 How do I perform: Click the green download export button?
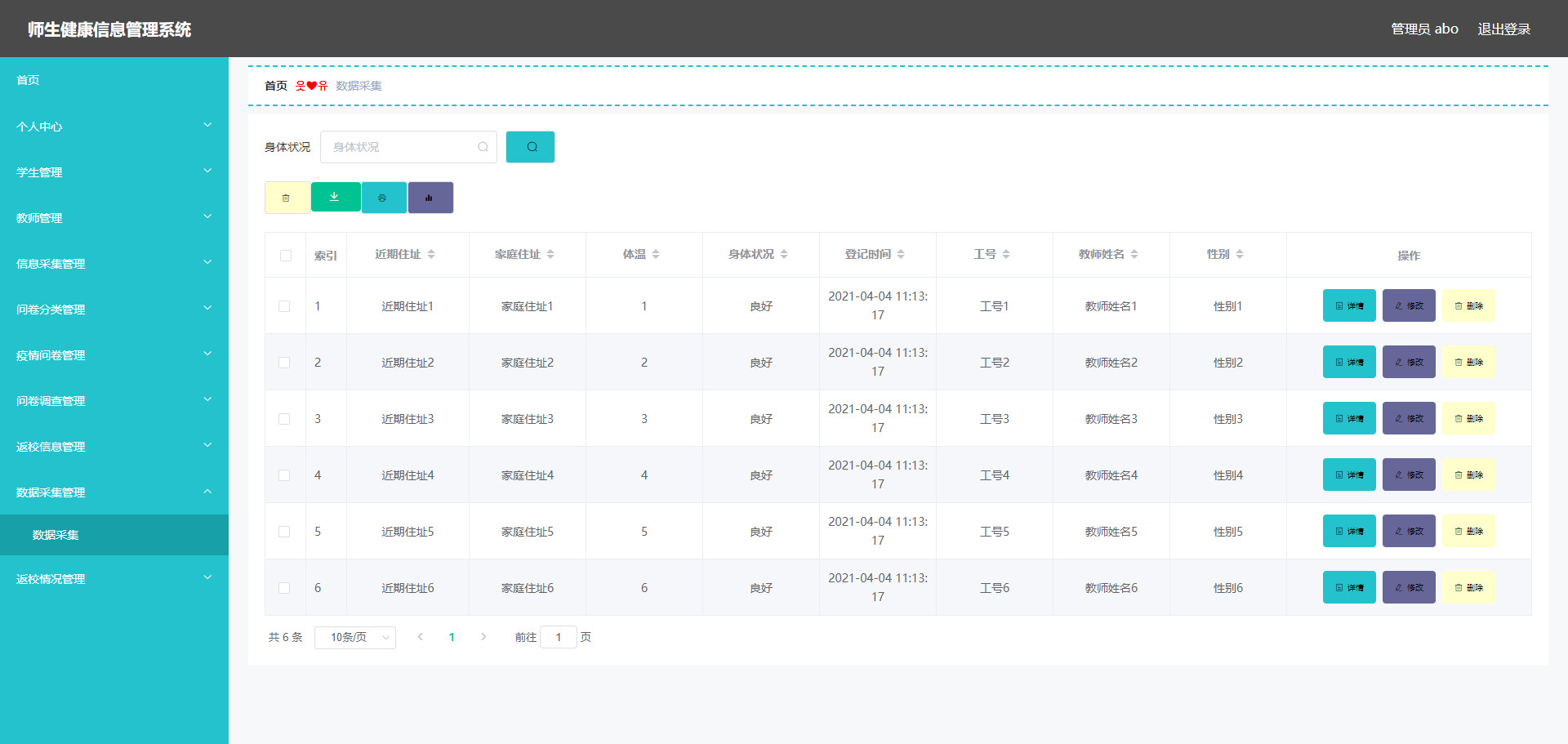(336, 197)
